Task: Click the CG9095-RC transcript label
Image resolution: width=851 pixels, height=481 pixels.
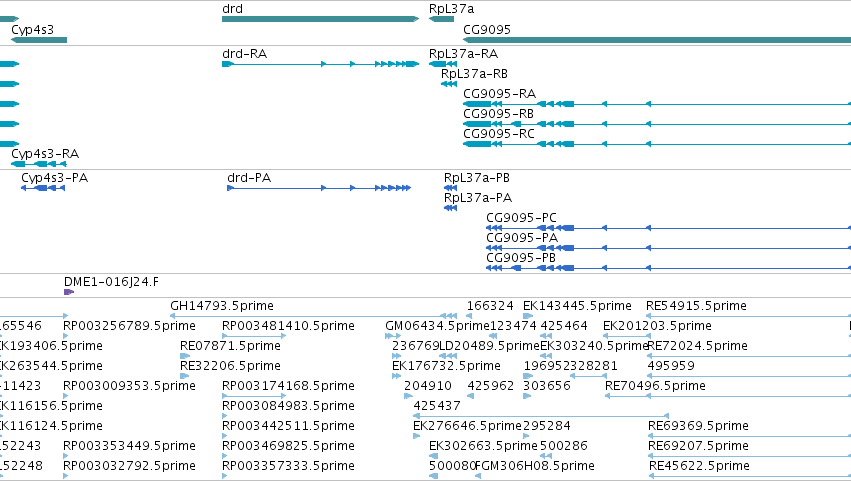Action: pyautogui.click(x=499, y=134)
